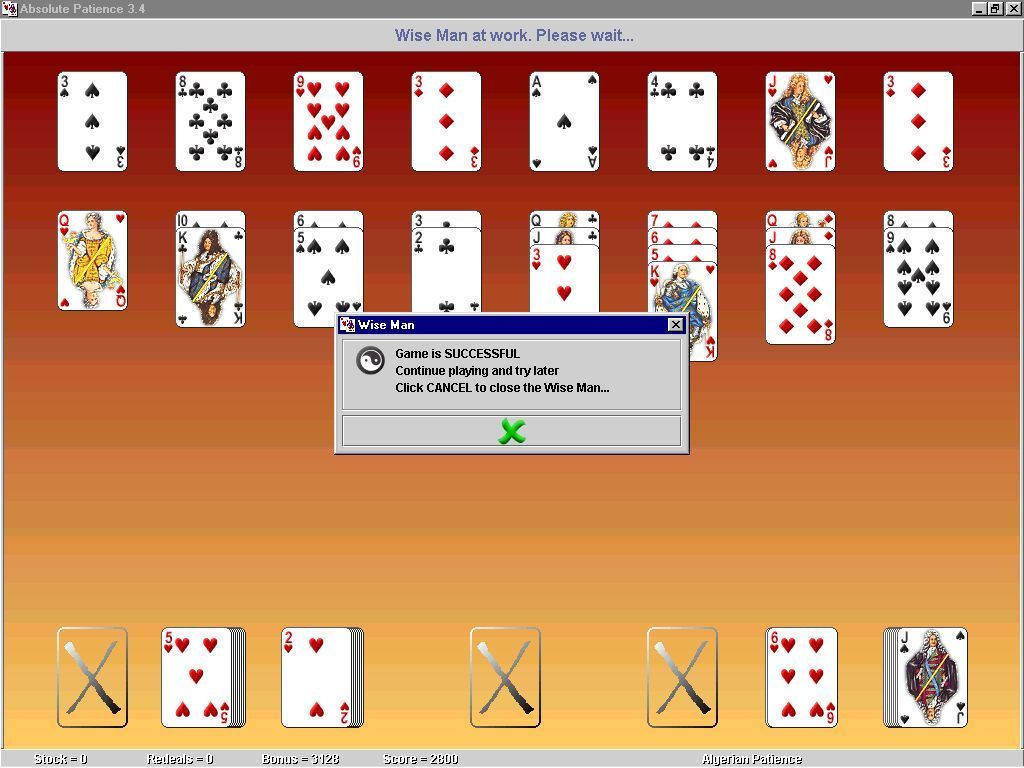Select the Queen of hearts card

click(x=92, y=260)
